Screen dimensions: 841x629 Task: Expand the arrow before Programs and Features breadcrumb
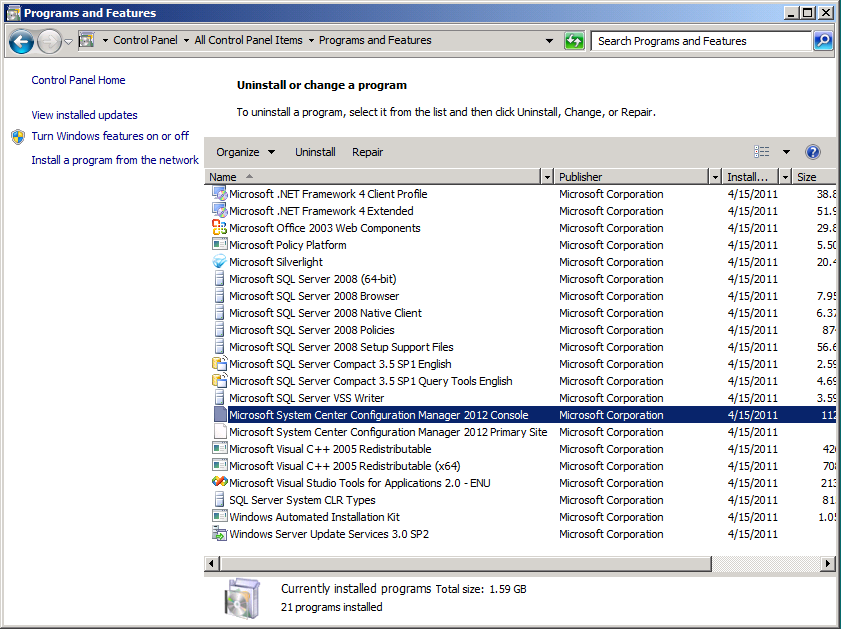coord(311,40)
